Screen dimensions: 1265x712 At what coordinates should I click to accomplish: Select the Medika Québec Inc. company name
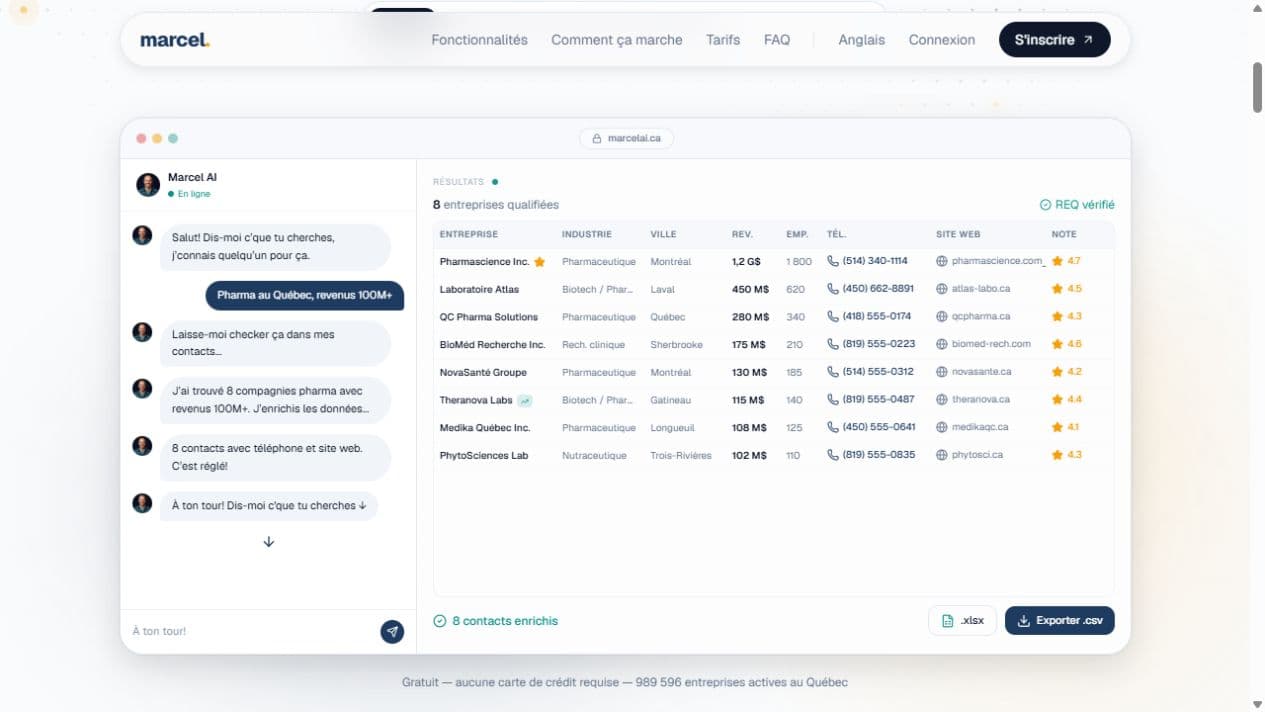(x=485, y=428)
